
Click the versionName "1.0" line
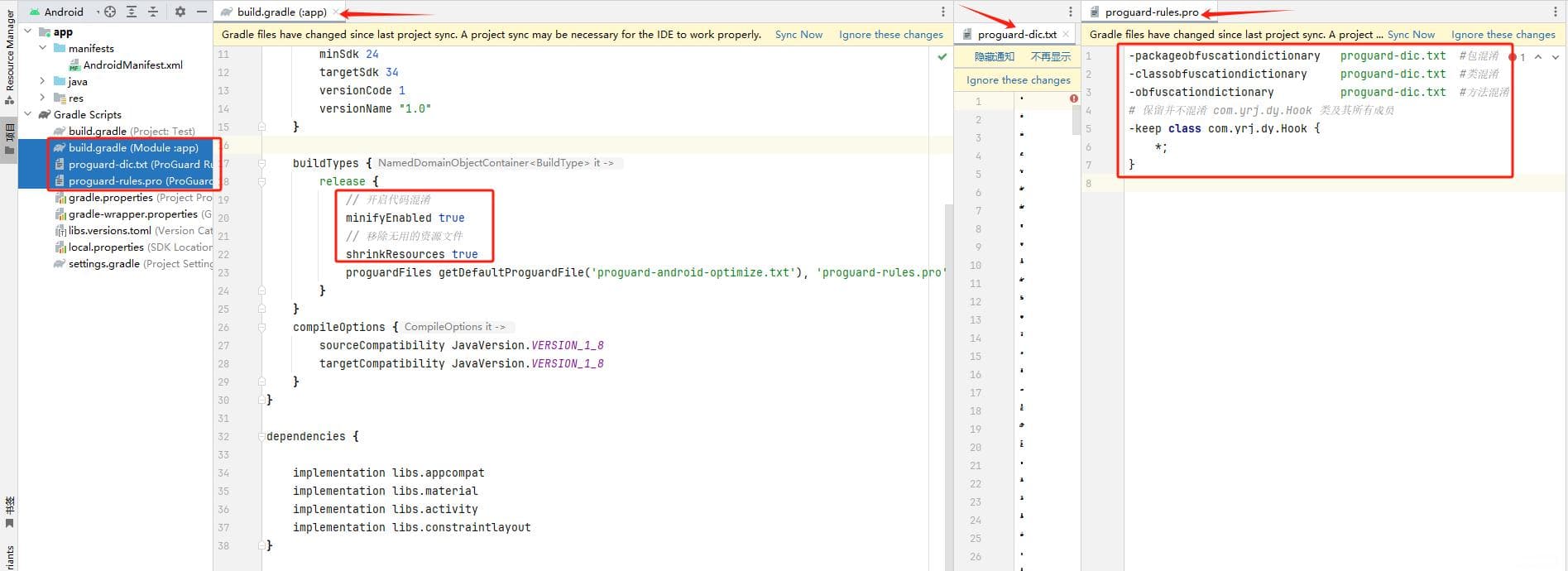coord(375,108)
